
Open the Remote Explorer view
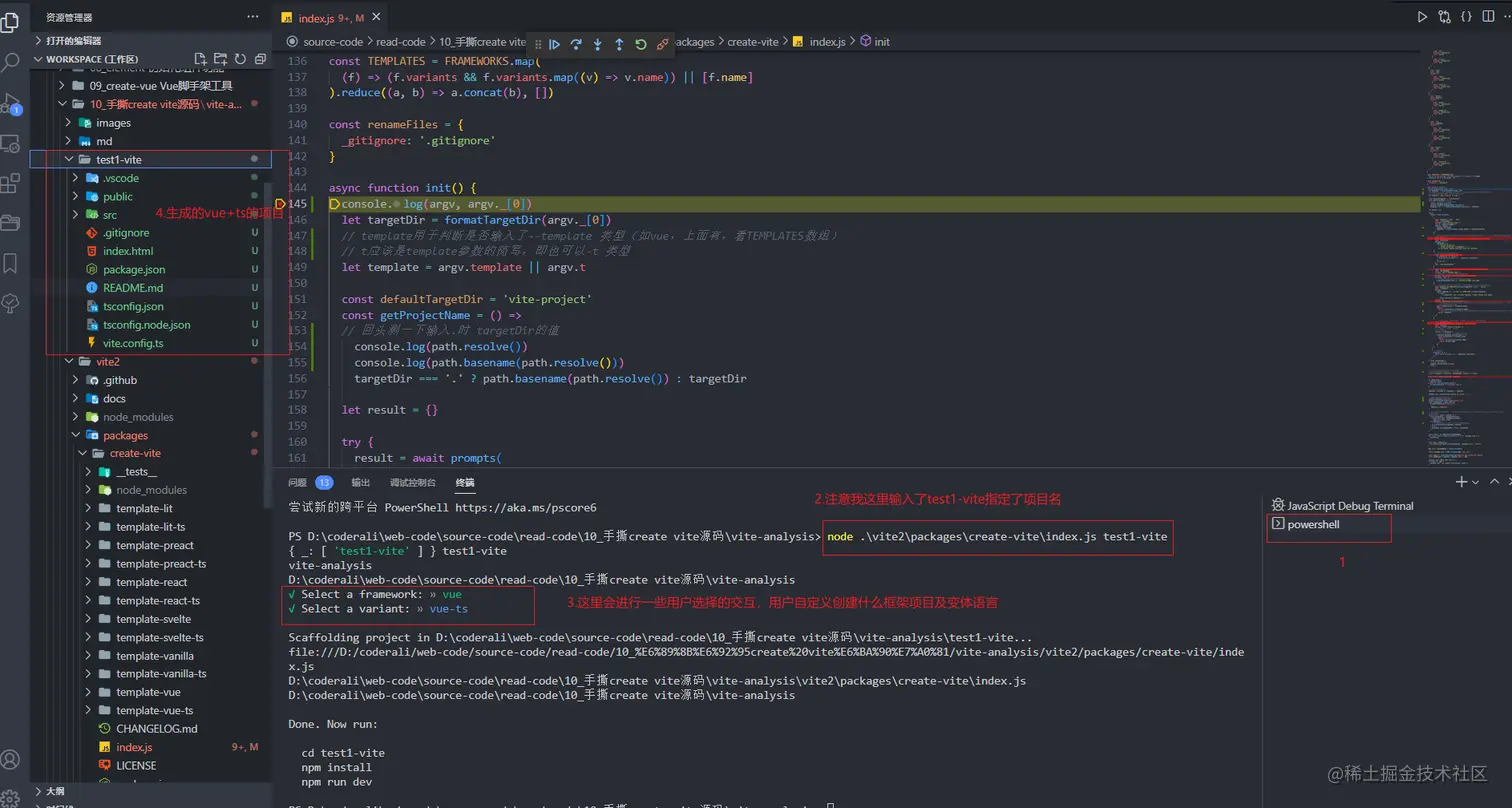click(11, 144)
